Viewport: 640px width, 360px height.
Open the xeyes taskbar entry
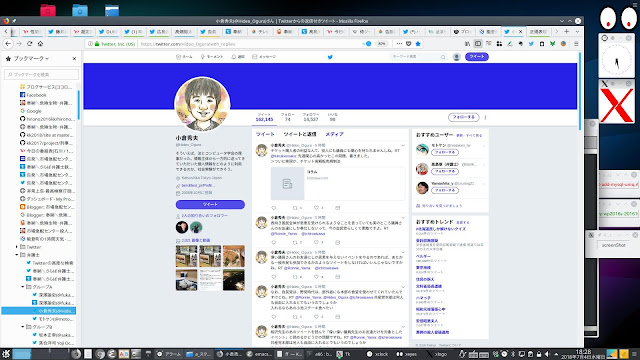(407, 354)
